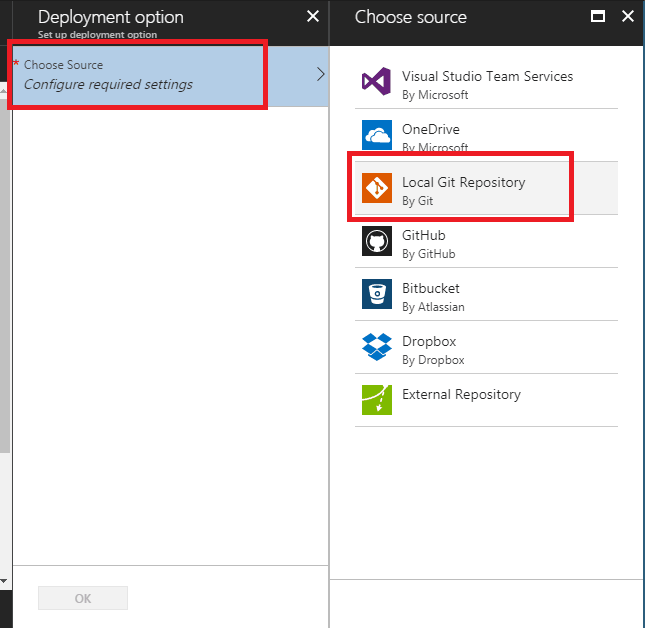Click the OneDrive cloud icon

click(x=377, y=136)
